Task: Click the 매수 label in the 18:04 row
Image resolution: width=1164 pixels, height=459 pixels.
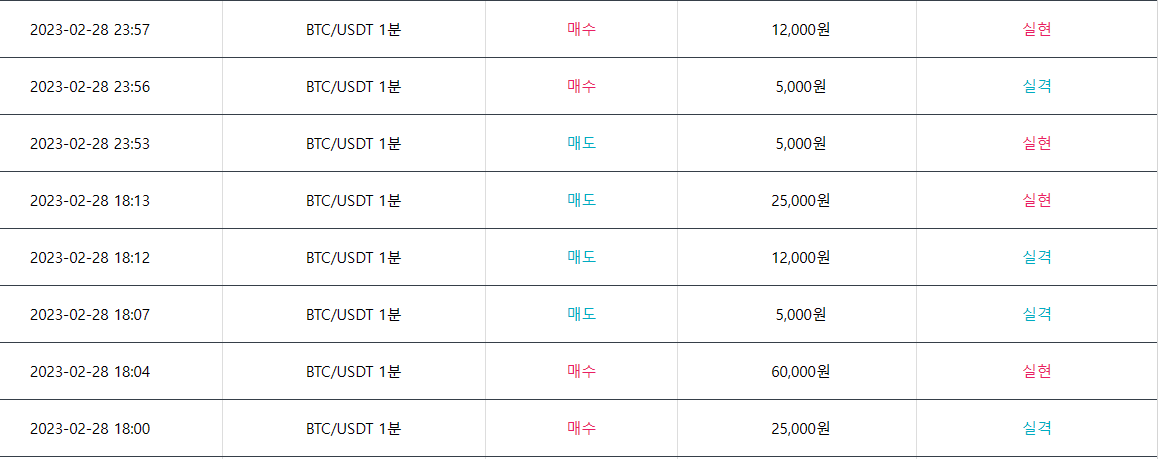Action: (581, 371)
